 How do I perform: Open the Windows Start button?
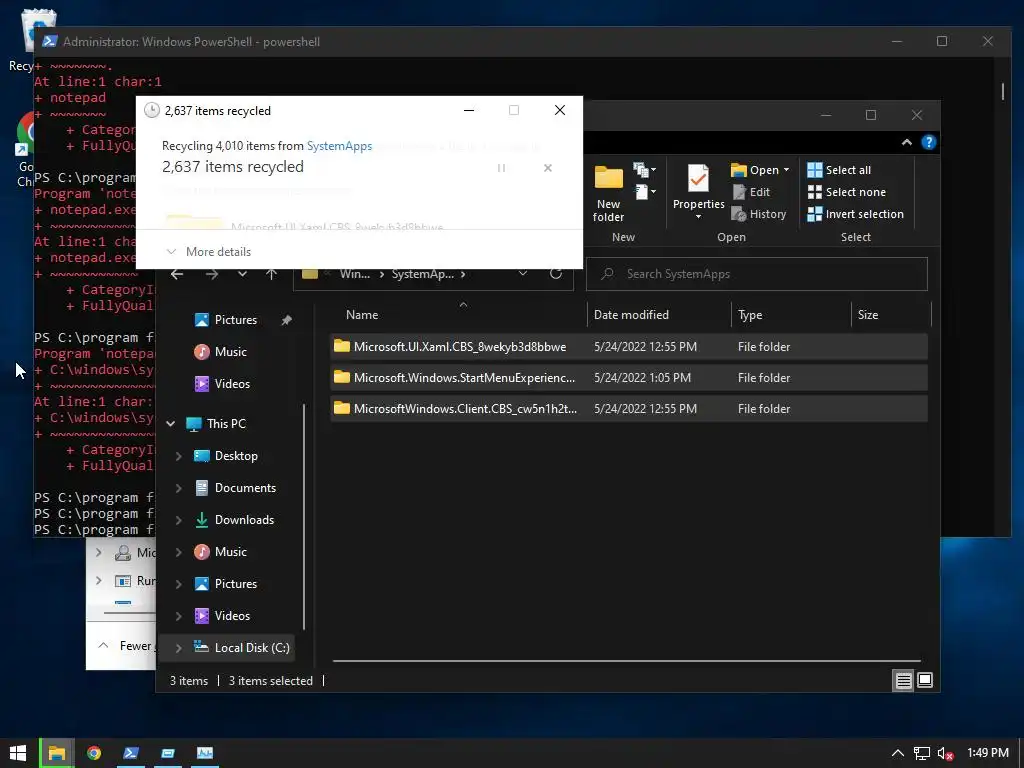click(x=18, y=753)
